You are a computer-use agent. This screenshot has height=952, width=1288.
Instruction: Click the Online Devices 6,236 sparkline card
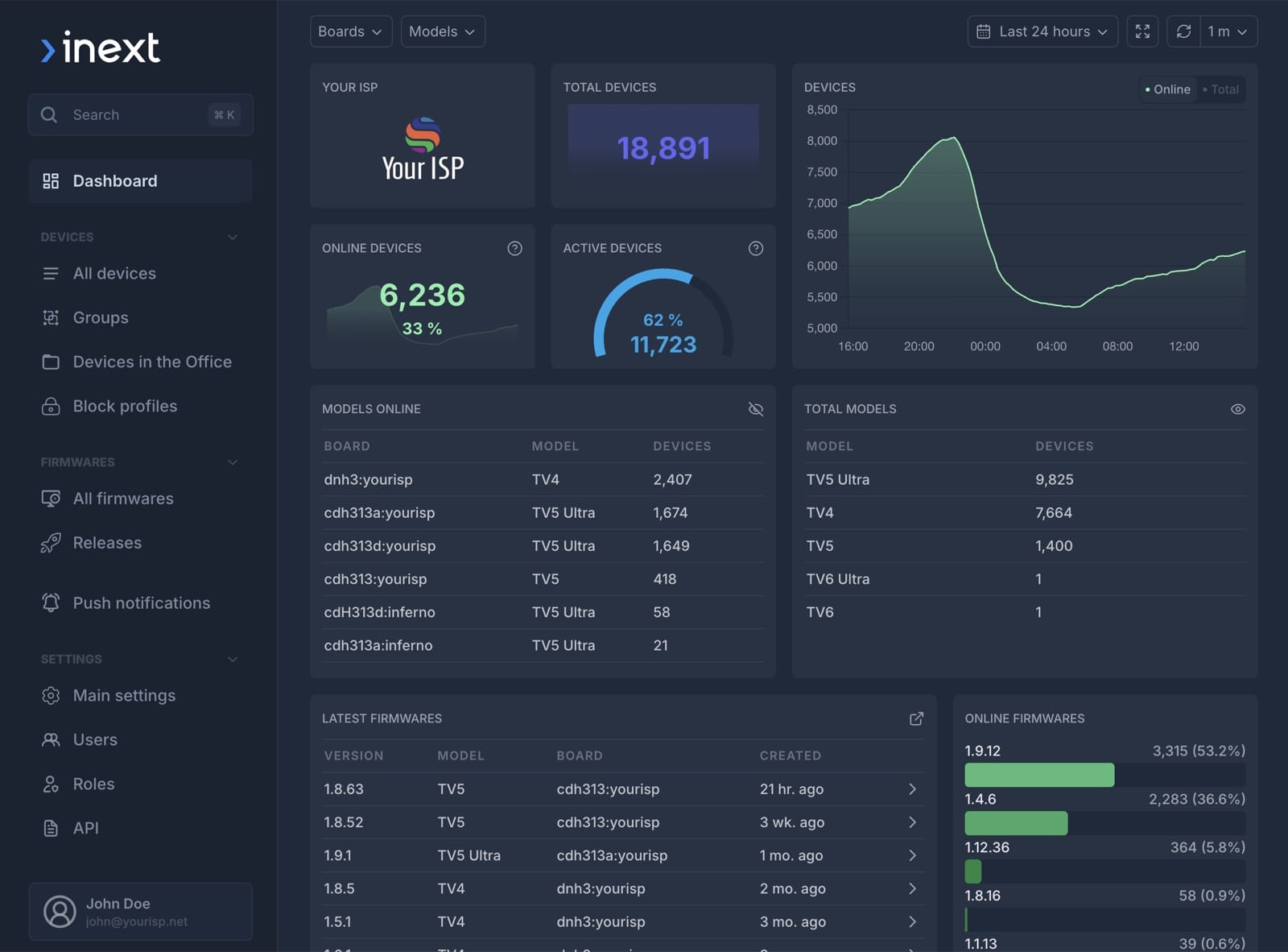point(423,297)
